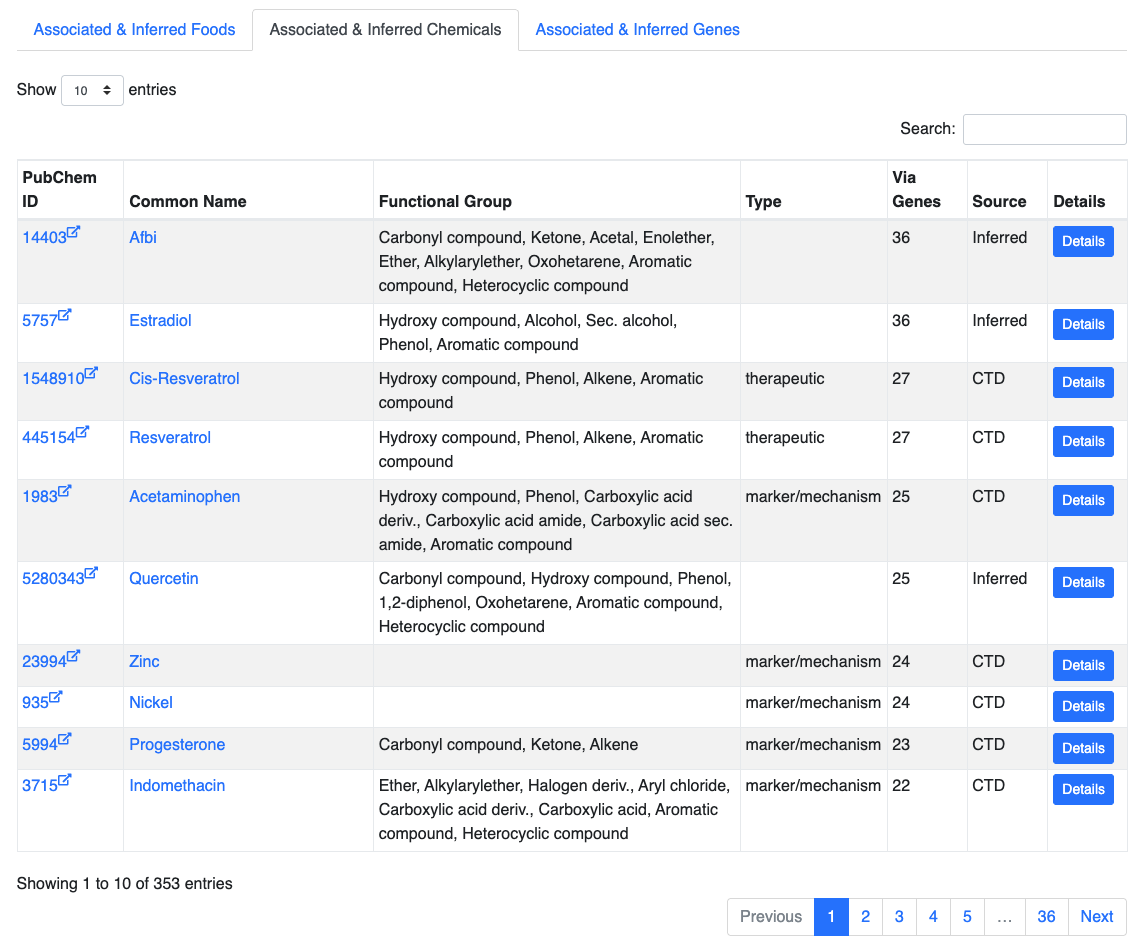Open the Show entries count dropdown
The height and width of the screenshot is (944, 1148).
92,90
